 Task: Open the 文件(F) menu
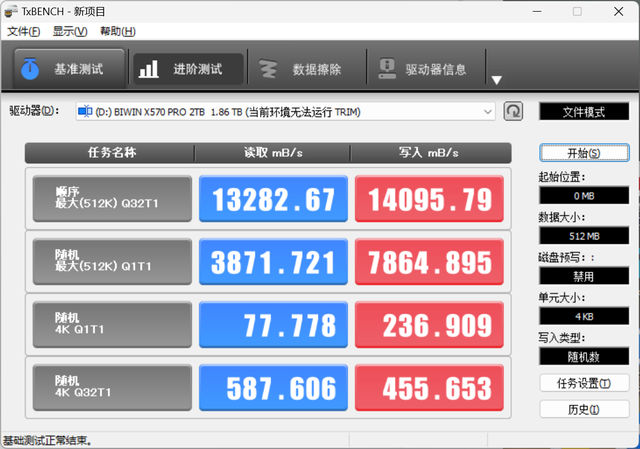tap(24, 31)
